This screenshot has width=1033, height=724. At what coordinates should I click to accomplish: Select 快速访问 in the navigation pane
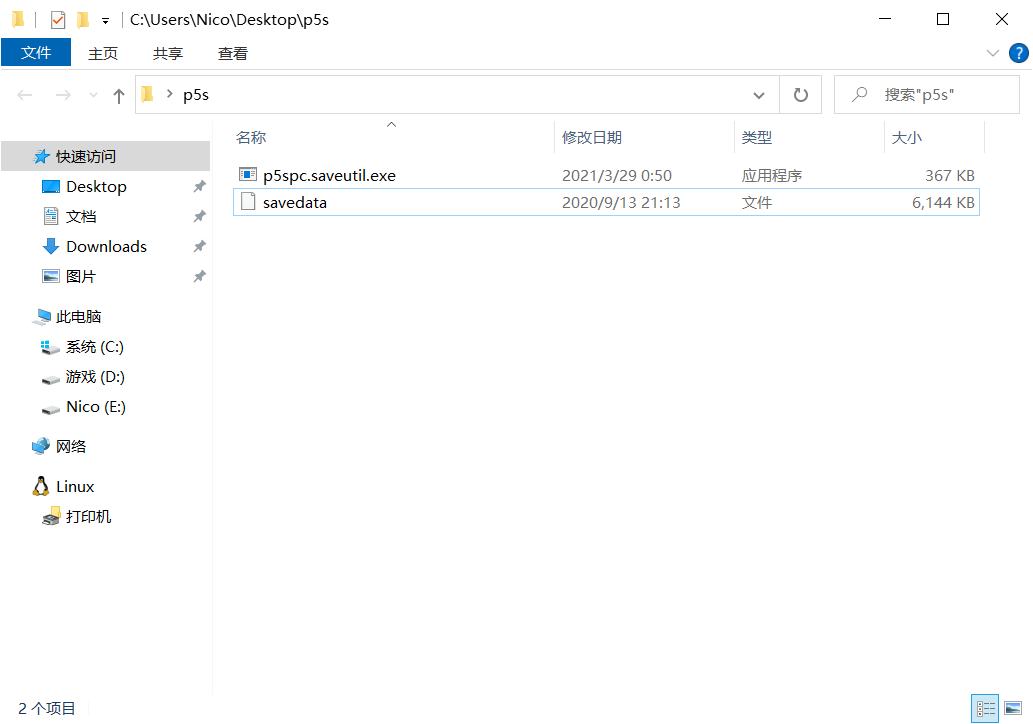(x=105, y=156)
